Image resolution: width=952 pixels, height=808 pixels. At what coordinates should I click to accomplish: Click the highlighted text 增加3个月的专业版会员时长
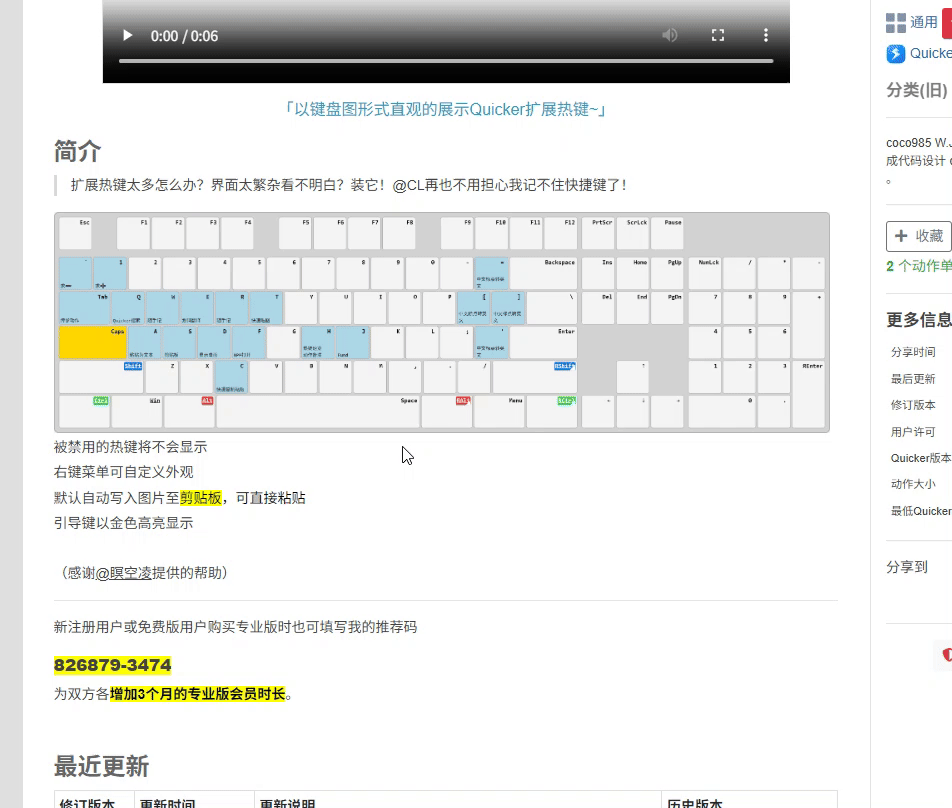coord(197,694)
